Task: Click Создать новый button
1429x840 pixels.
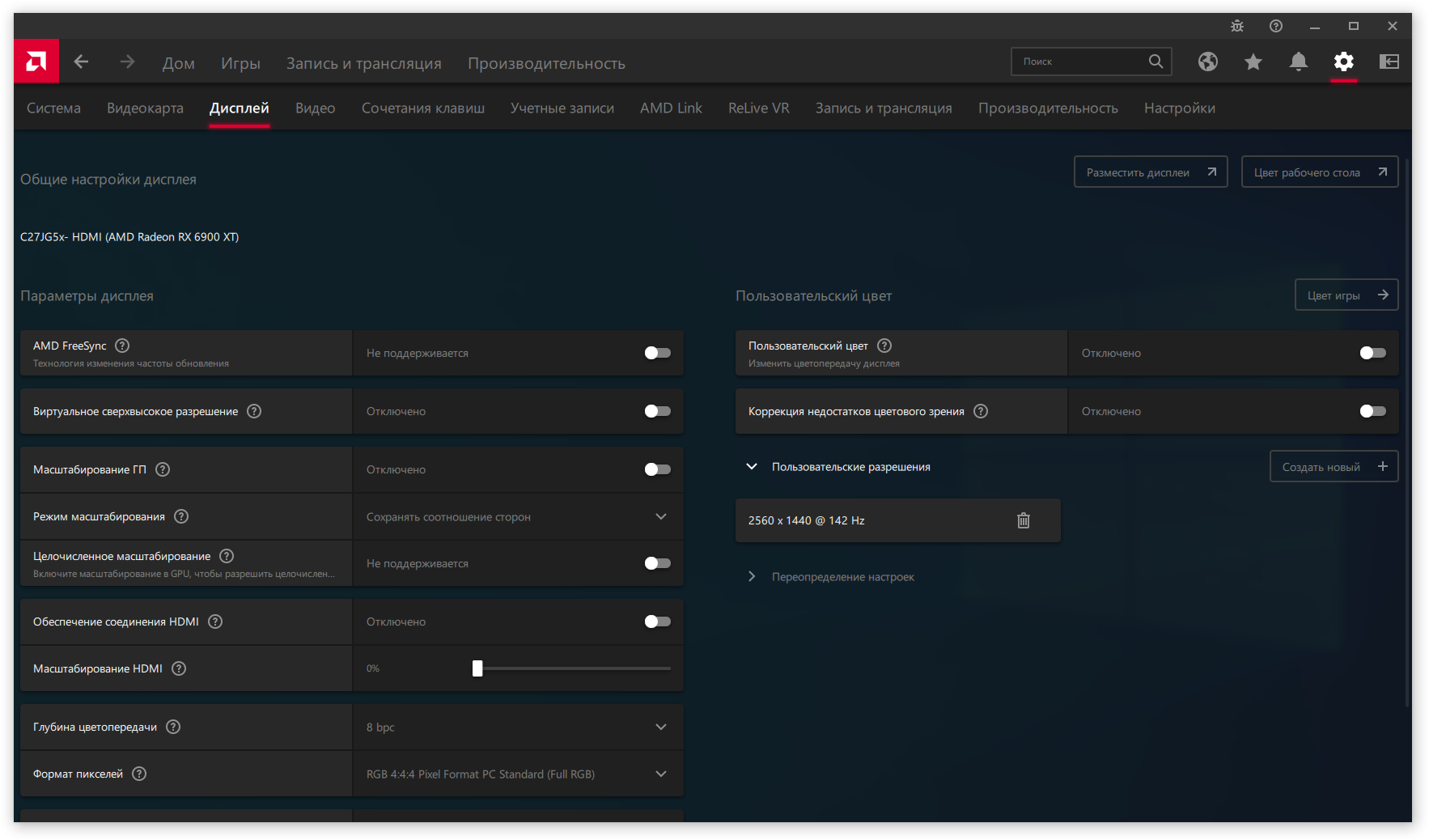Action: pyautogui.click(x=1334, y=466)
